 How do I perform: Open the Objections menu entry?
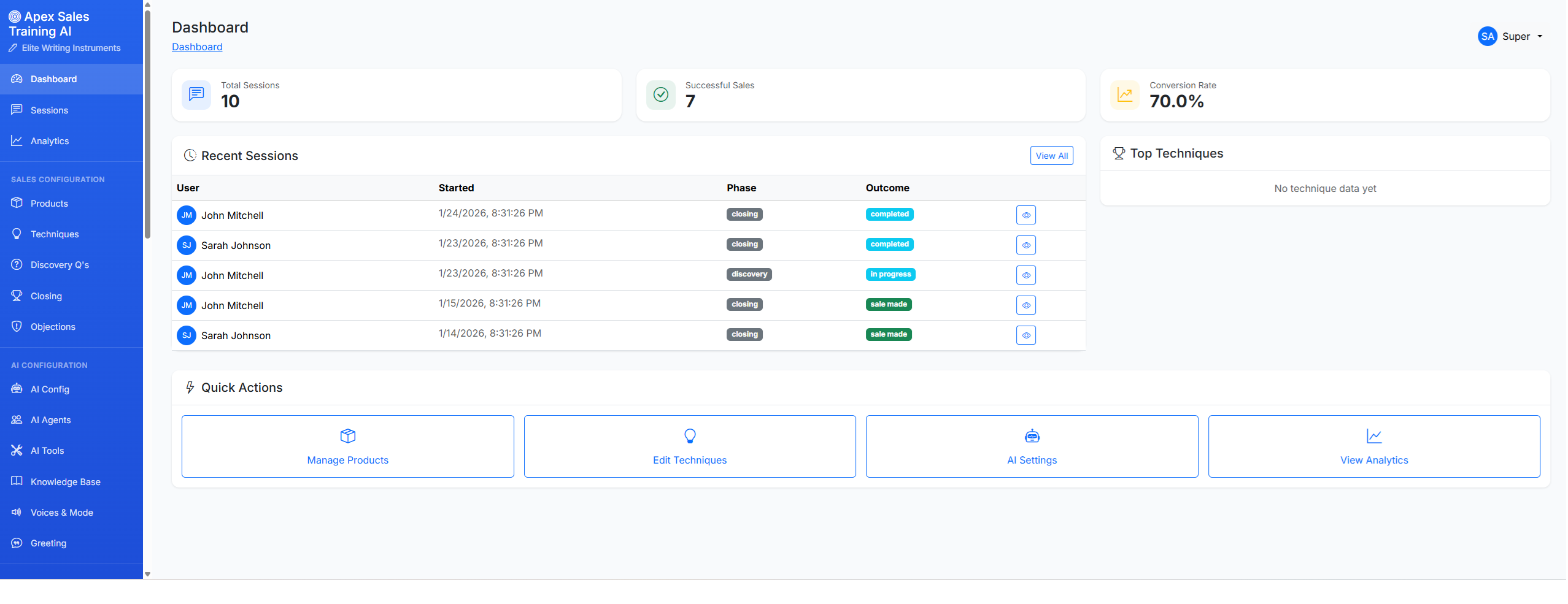coord(52,326)
